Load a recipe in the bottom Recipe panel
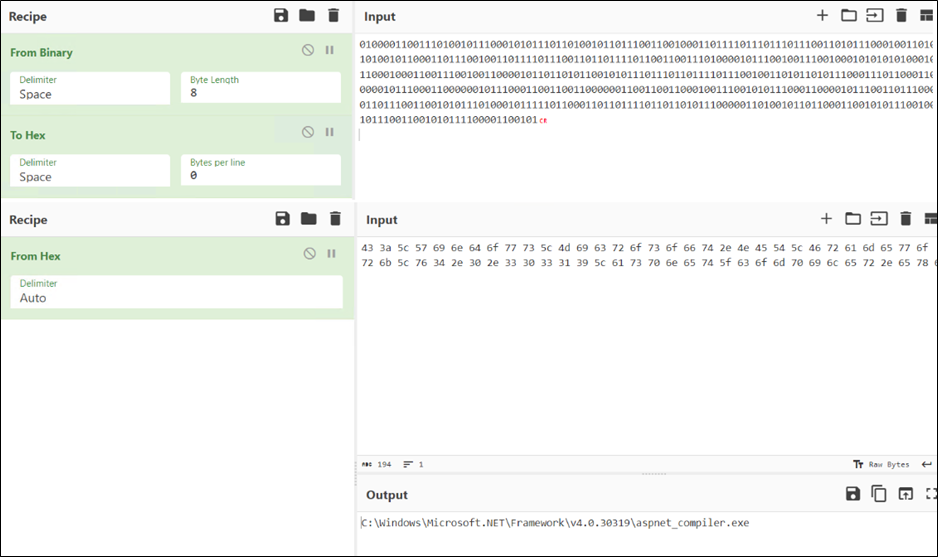This screenshot has width=938, height=557. tap(308, 219)
